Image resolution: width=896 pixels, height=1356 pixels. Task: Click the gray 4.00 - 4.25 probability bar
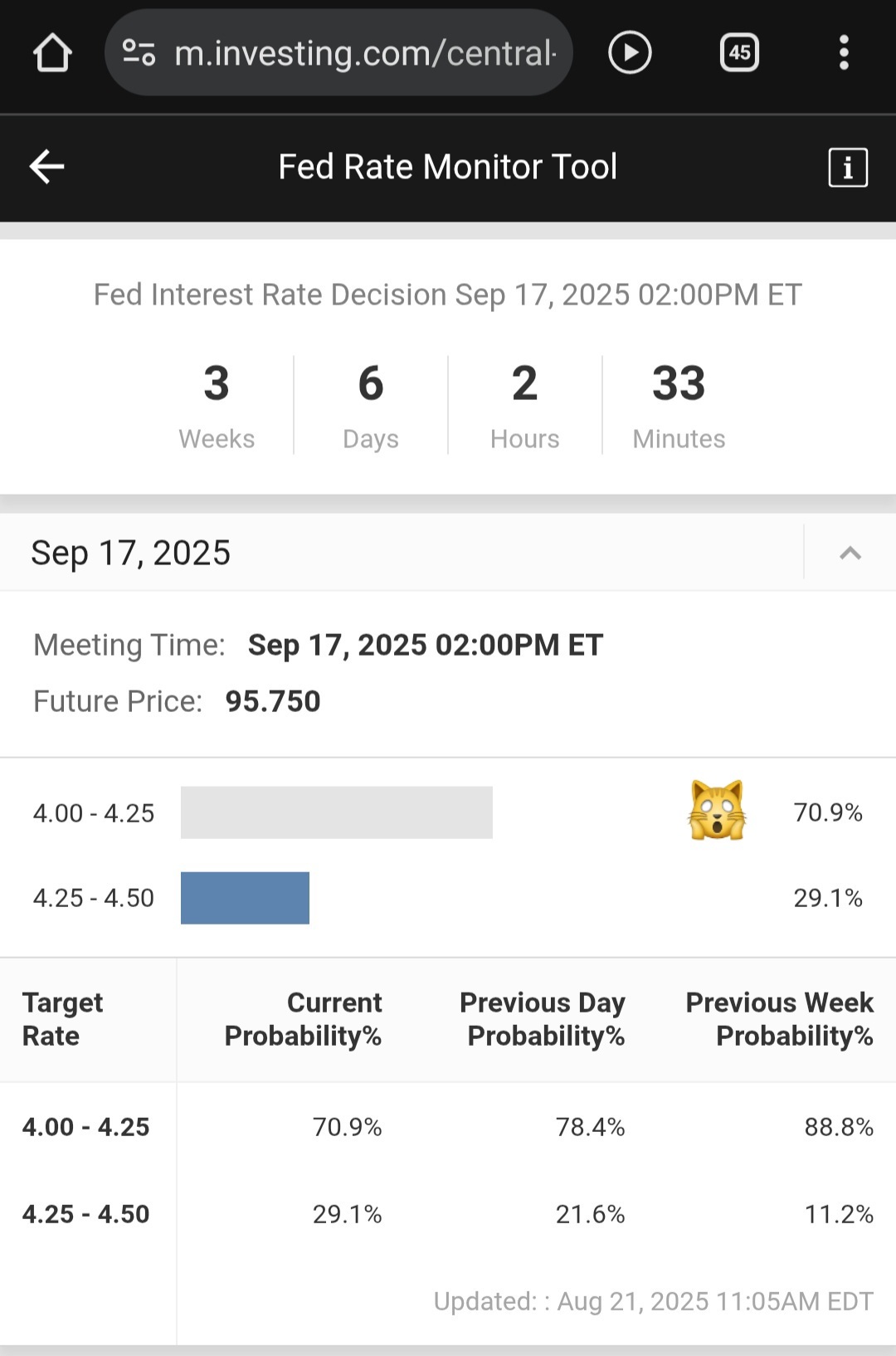pyautogui.click(x=336, y=812)
